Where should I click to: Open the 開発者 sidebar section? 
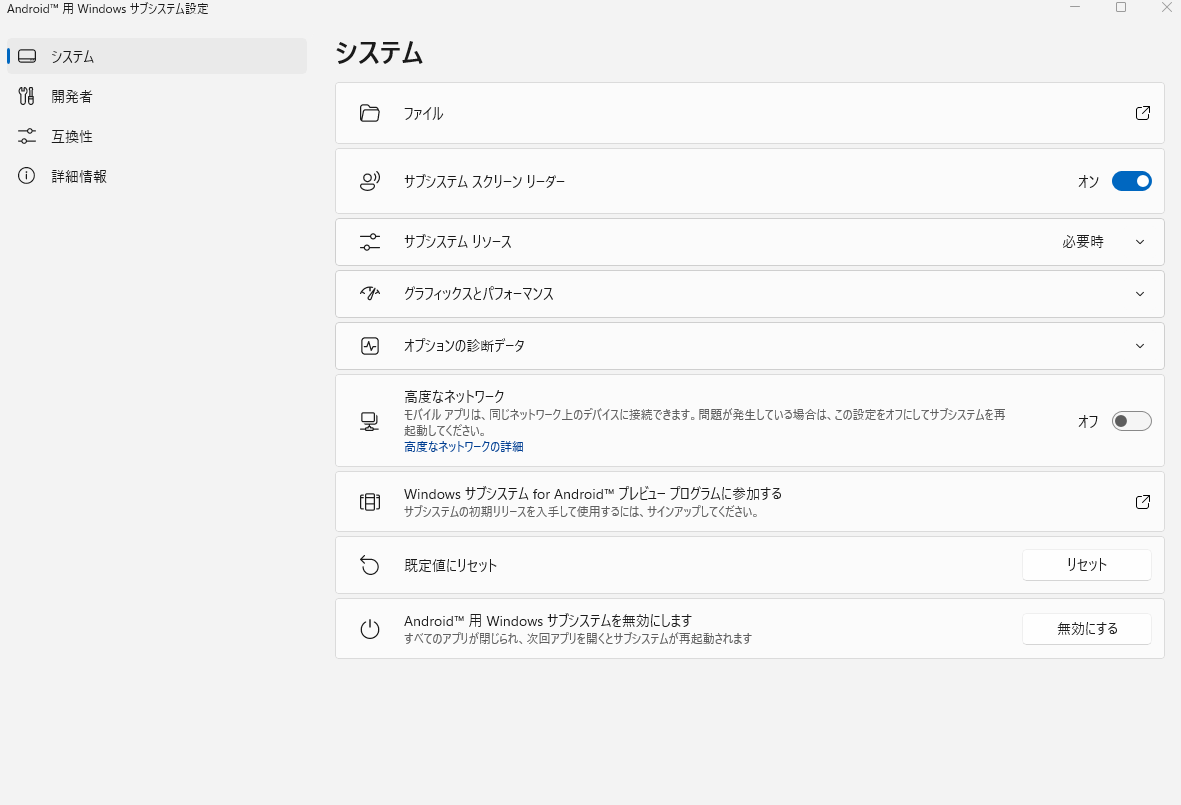[x=157, y=96]
